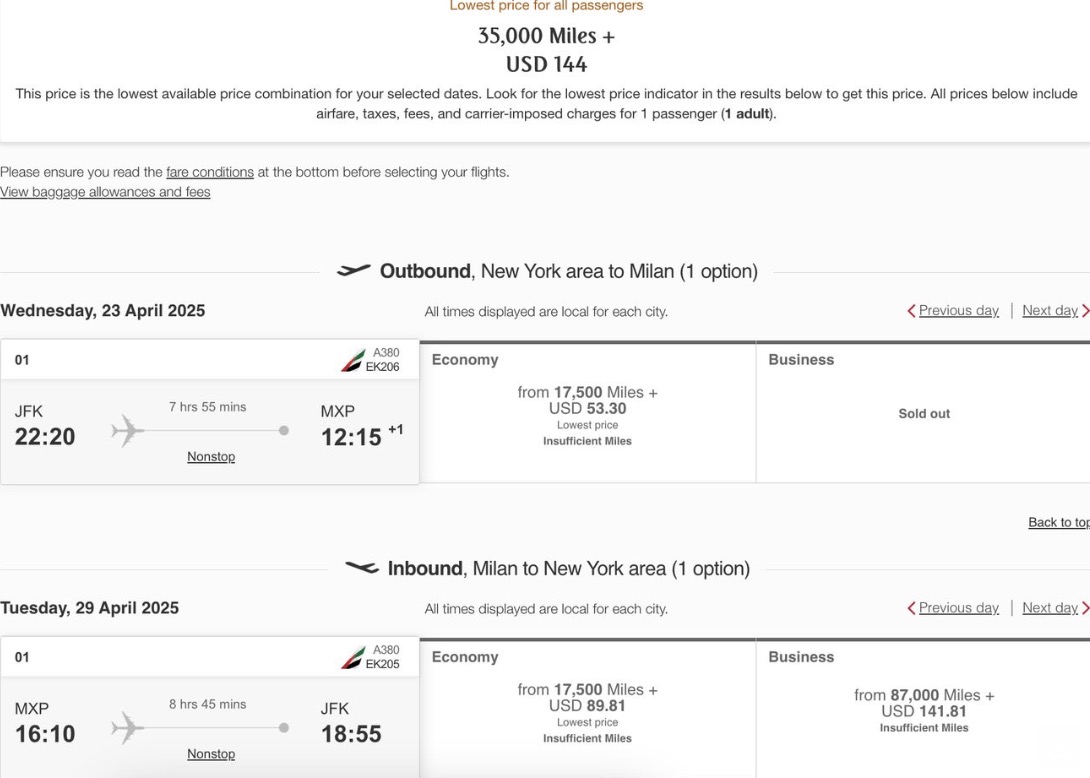Click Nonstop on the outbound JFK flight
The height and width of the screenshot is (778, 1090).
pos(210,456)
